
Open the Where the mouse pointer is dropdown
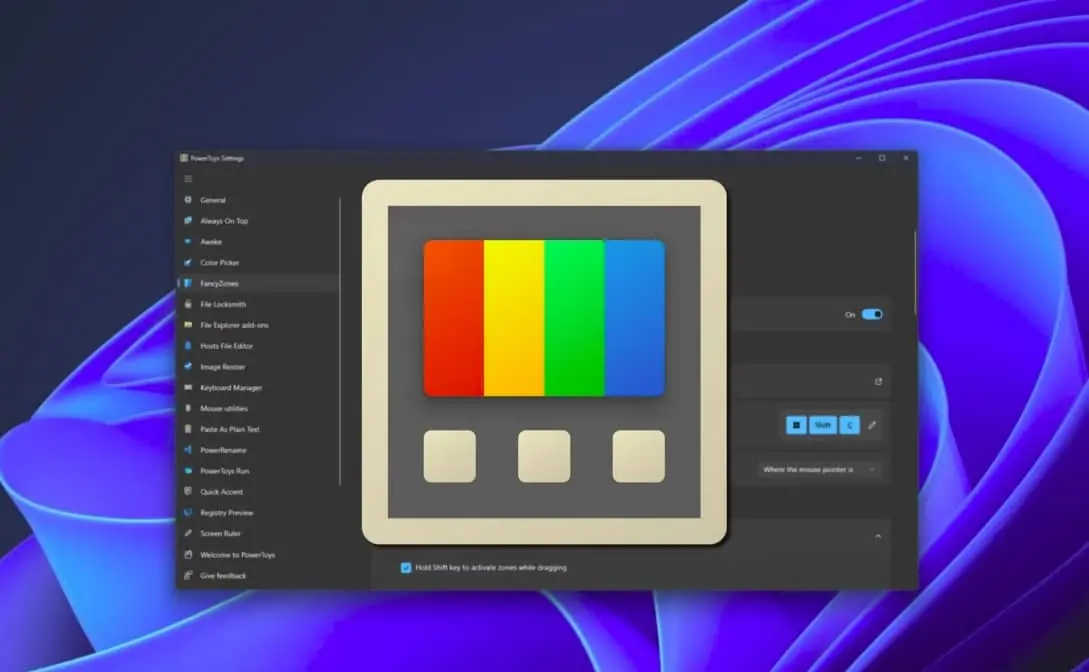(x=820, y=470)
